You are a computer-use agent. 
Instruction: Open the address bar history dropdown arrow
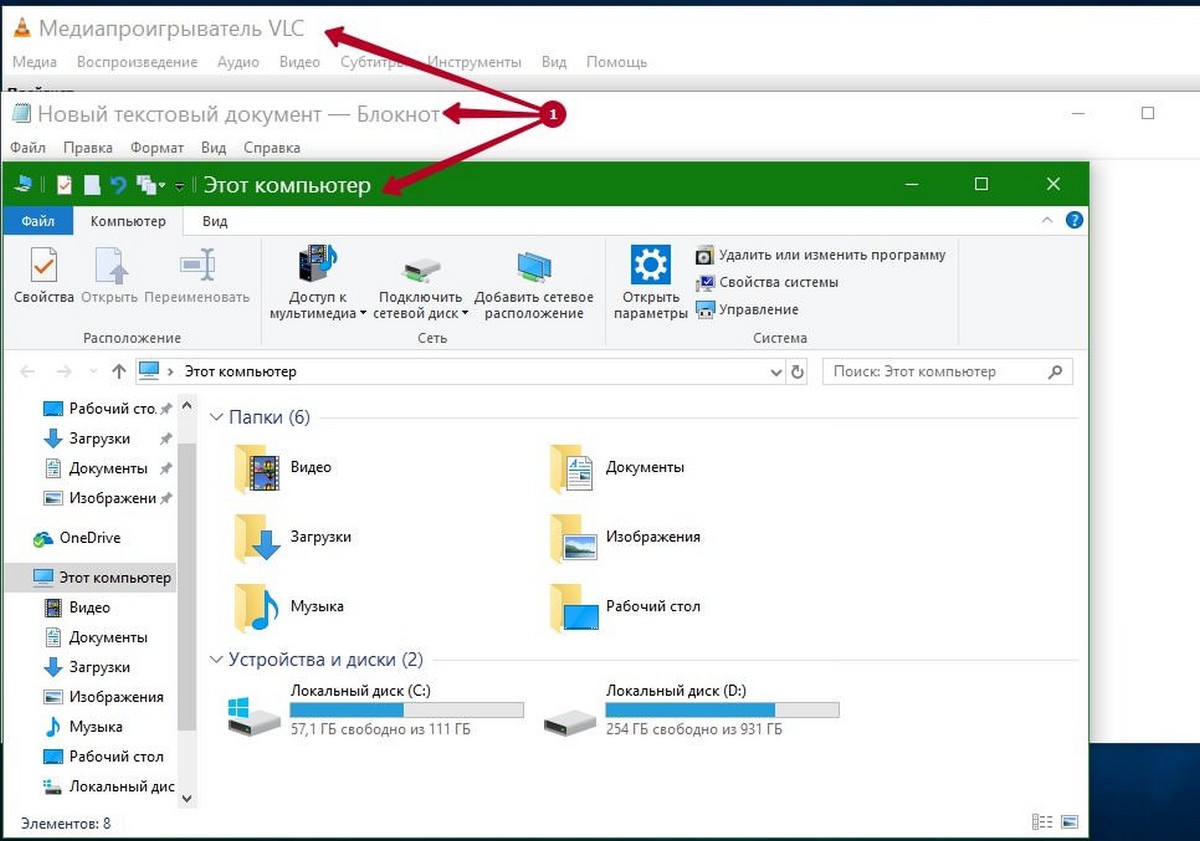pyautogui.click(x=777, y=372)
